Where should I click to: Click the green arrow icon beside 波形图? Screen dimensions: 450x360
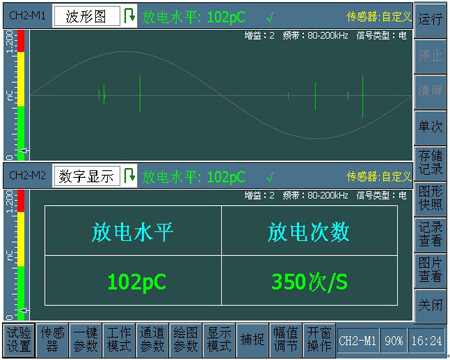129,16
